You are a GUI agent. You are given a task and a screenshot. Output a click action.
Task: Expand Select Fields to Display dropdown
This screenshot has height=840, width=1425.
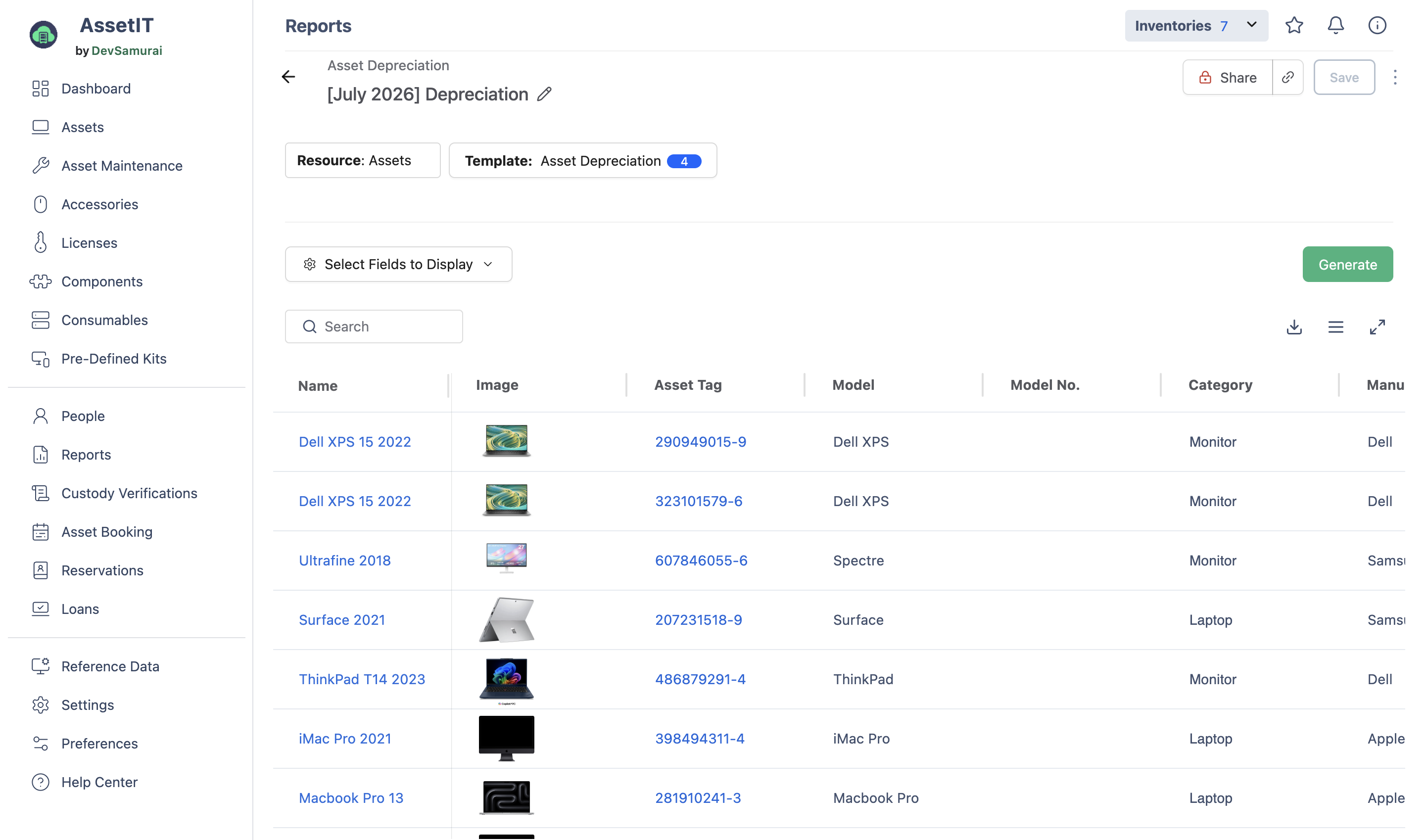coord(399,264)
